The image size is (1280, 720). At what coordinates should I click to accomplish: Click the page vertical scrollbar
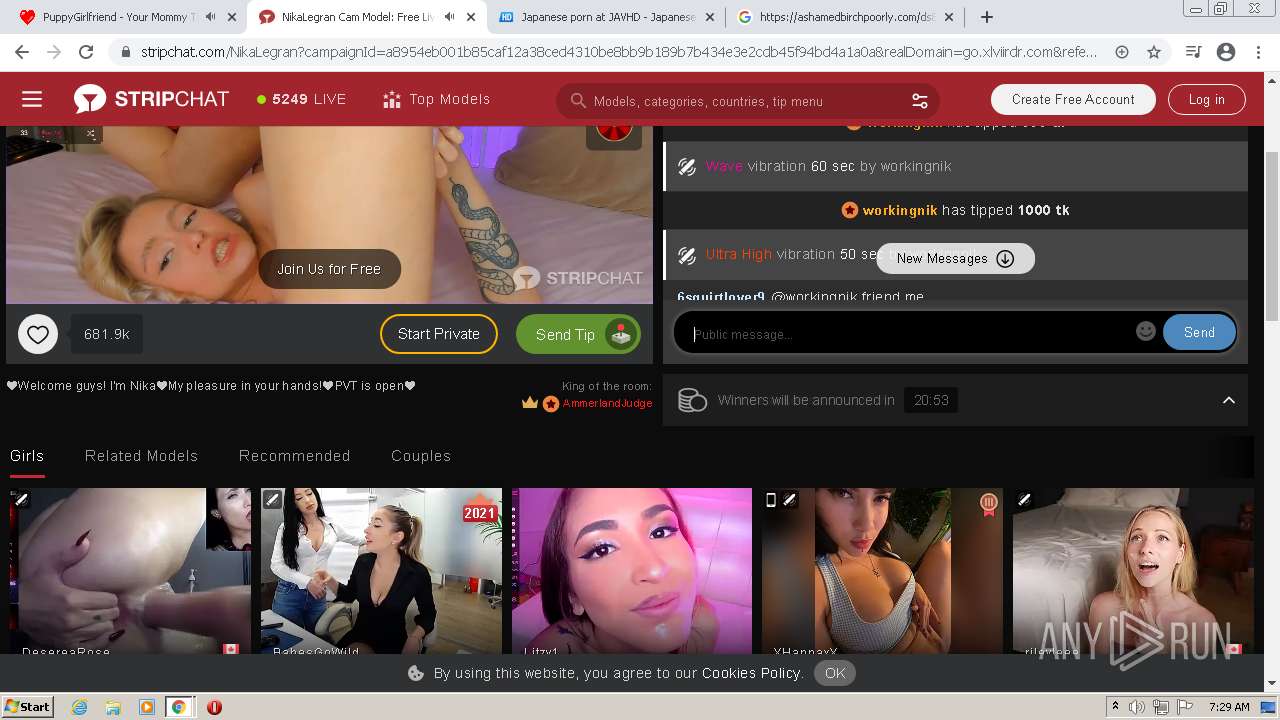pos(1272,236)
